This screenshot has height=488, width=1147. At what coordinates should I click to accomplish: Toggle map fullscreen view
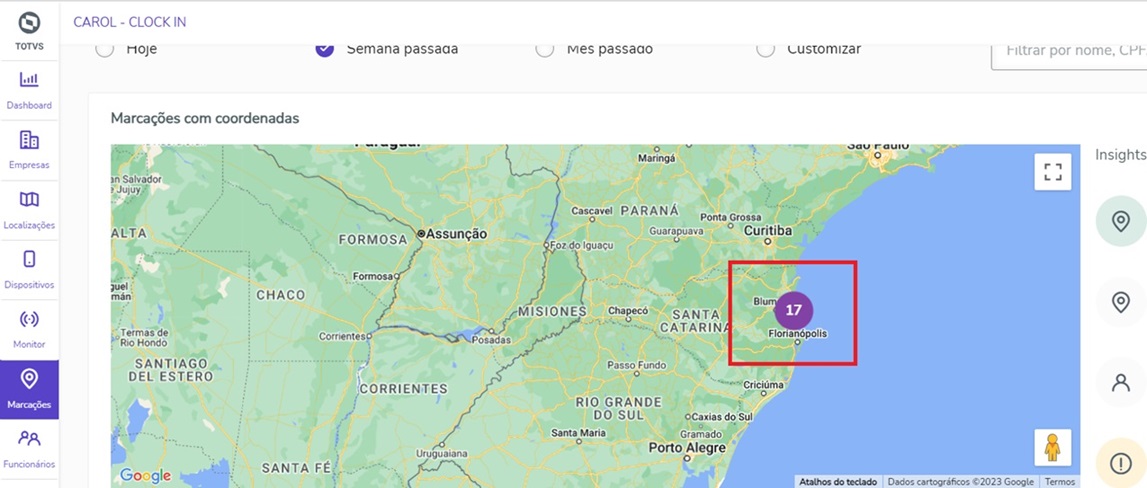point(1053,172)
